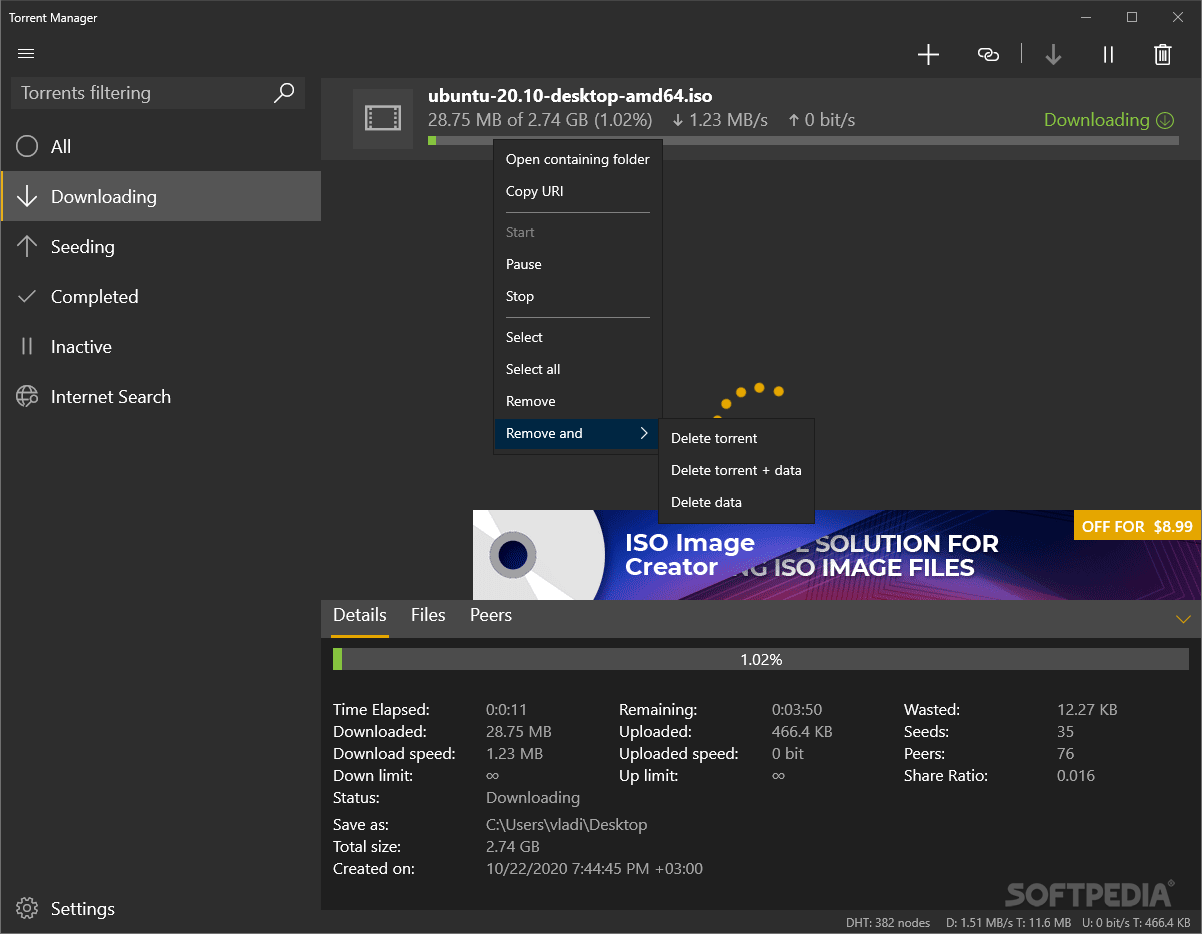The image size is (1202, 934).
Task: Click the torrent row's thin progress bar
Action: pos(803,141)
